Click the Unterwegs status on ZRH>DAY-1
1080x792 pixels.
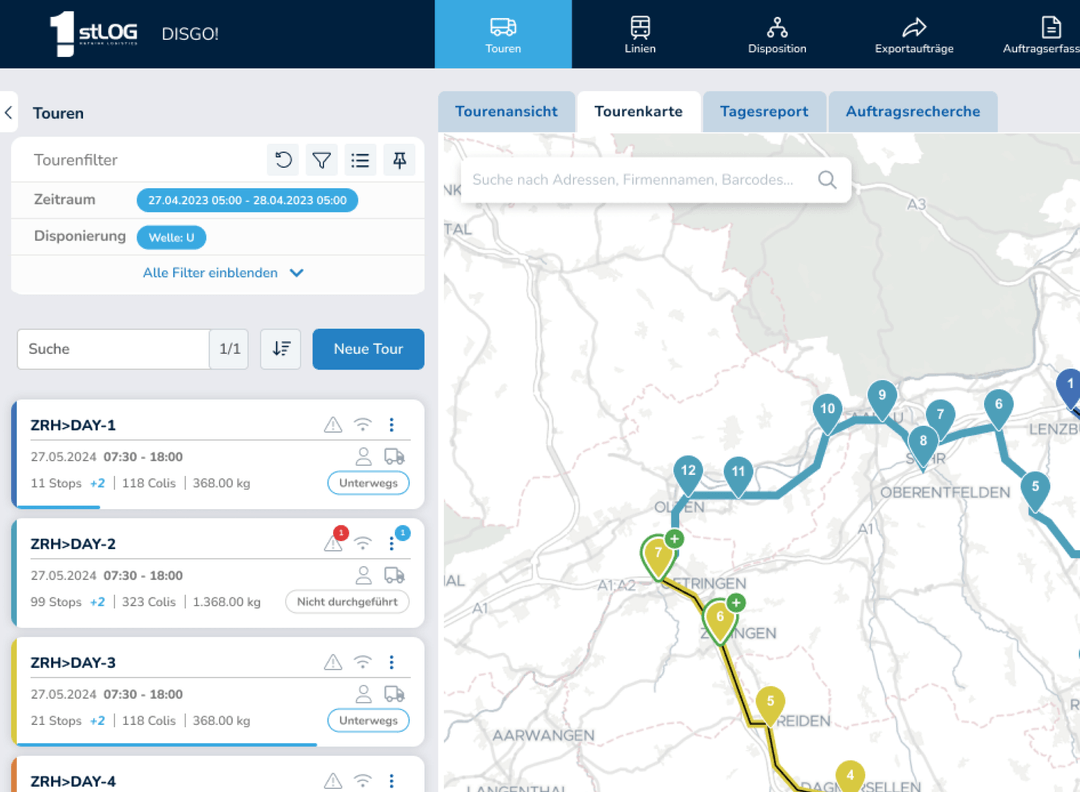coord(368,483)
